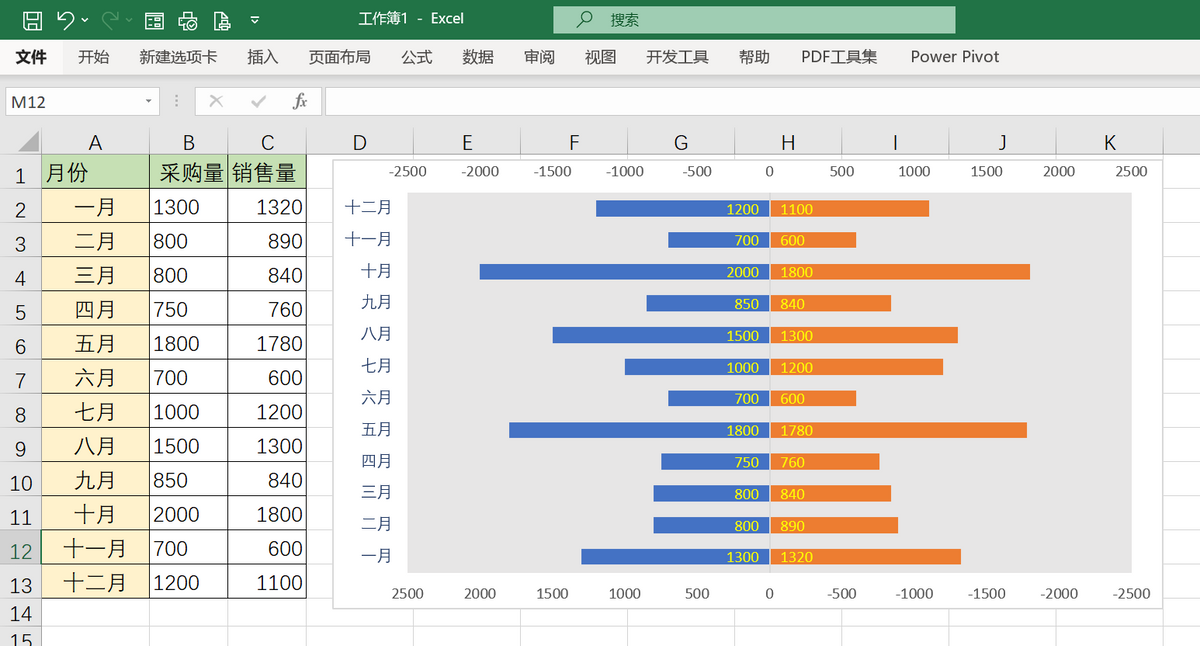Click the quick print document icon
1200x646 pixels.
pyautogui.click(x=222, y=19)
